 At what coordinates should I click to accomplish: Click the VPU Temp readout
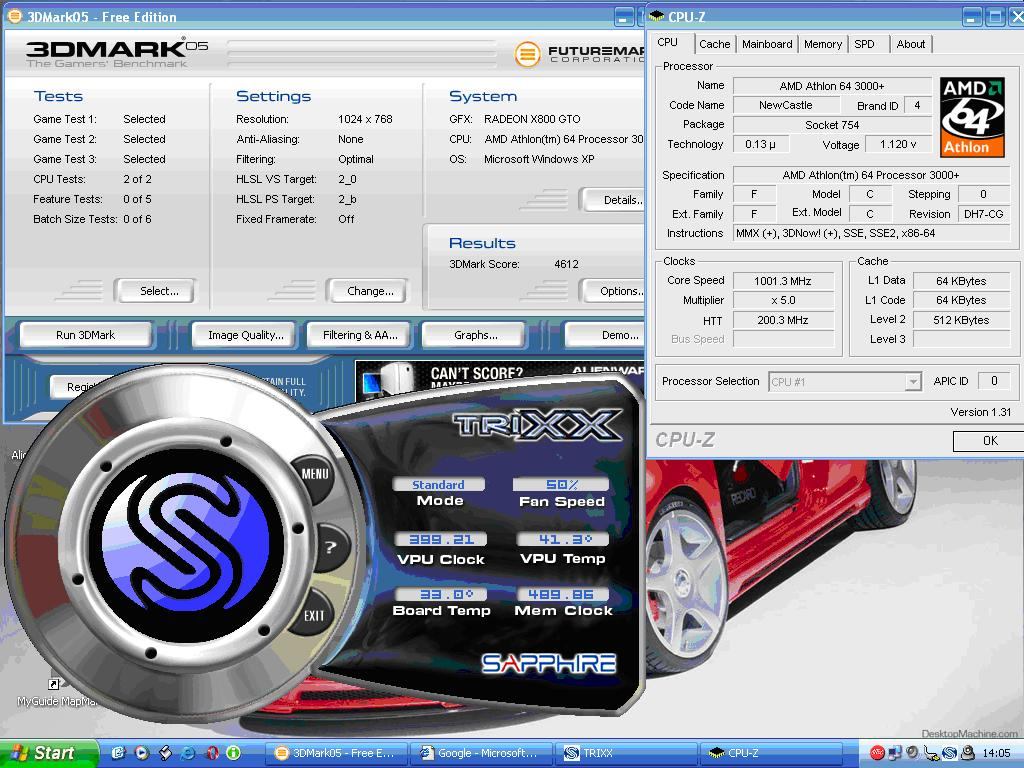point(563,539)
